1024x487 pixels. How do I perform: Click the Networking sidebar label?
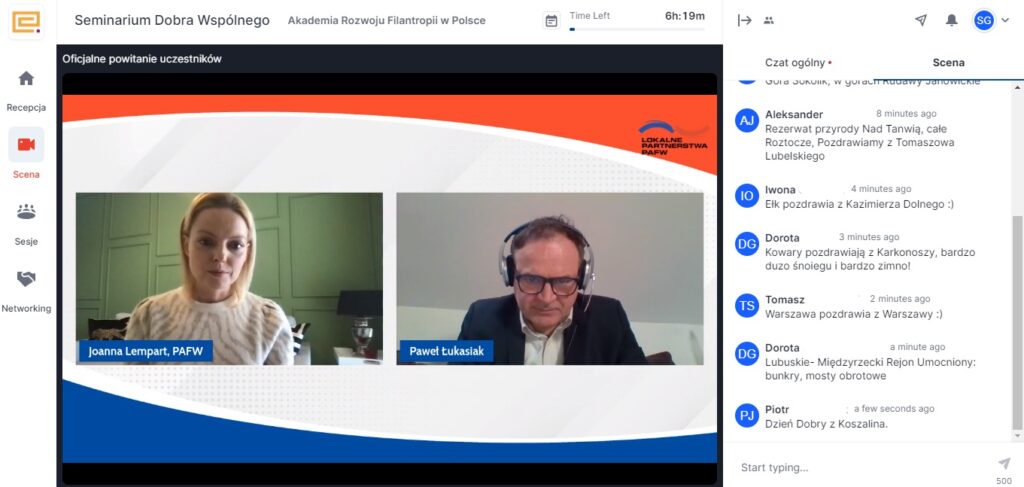(x=26, y=308)
